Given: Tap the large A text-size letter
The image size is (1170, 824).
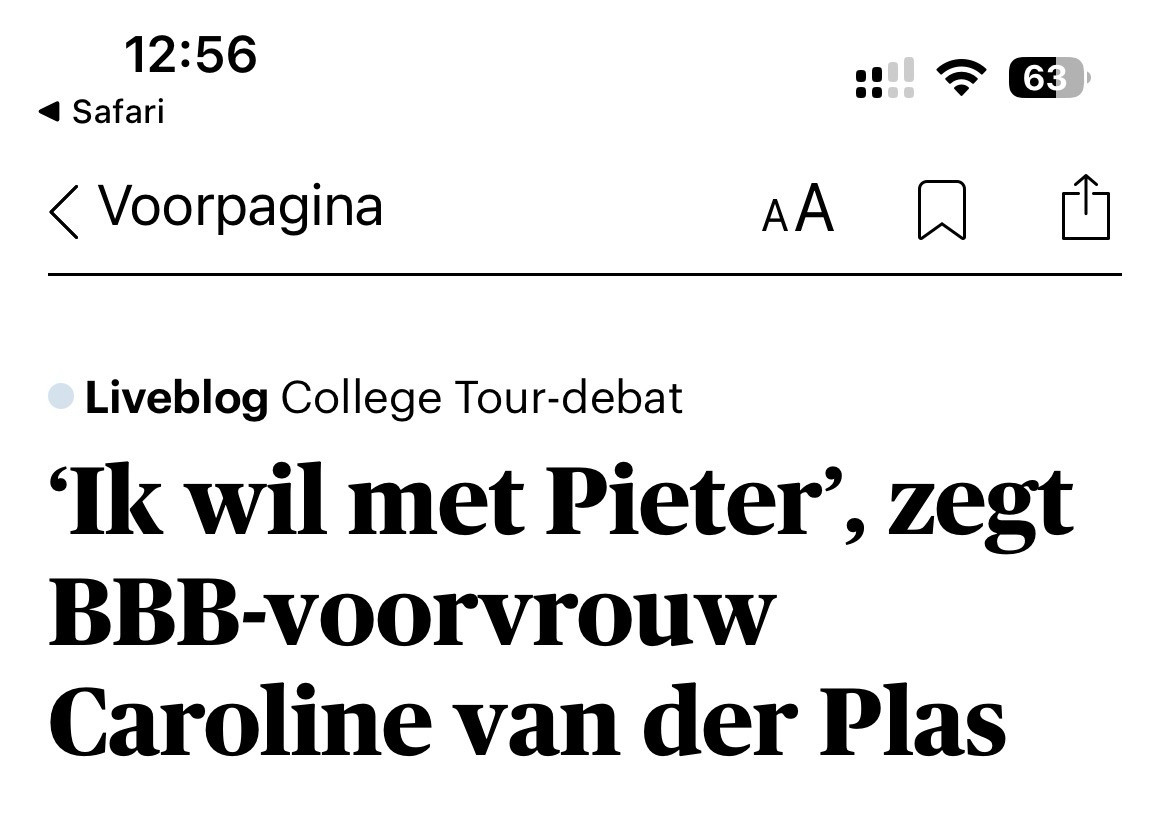Looking at the screenshot, I should [815, 209].
